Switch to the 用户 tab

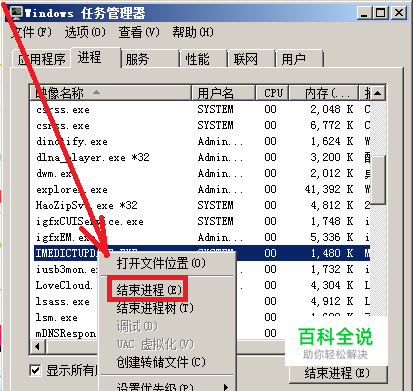[x=299, y=59]
